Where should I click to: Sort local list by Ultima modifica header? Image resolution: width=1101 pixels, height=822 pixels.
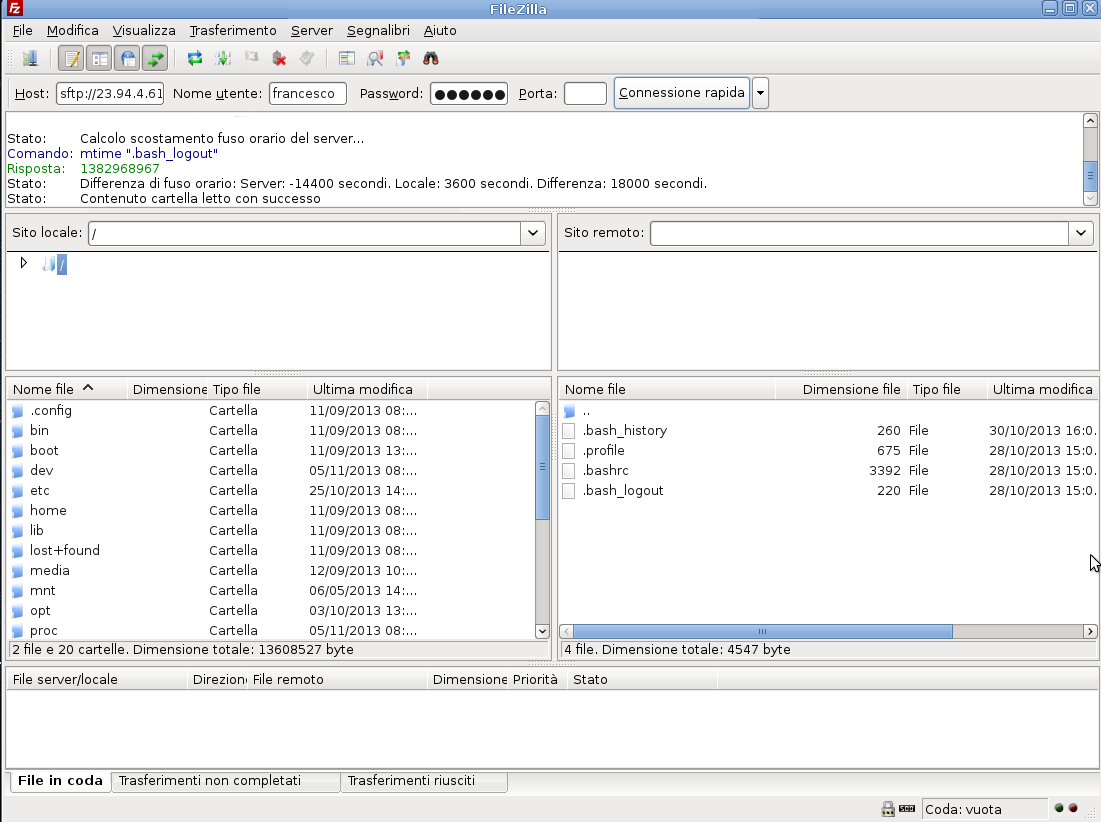click(367, 389)
